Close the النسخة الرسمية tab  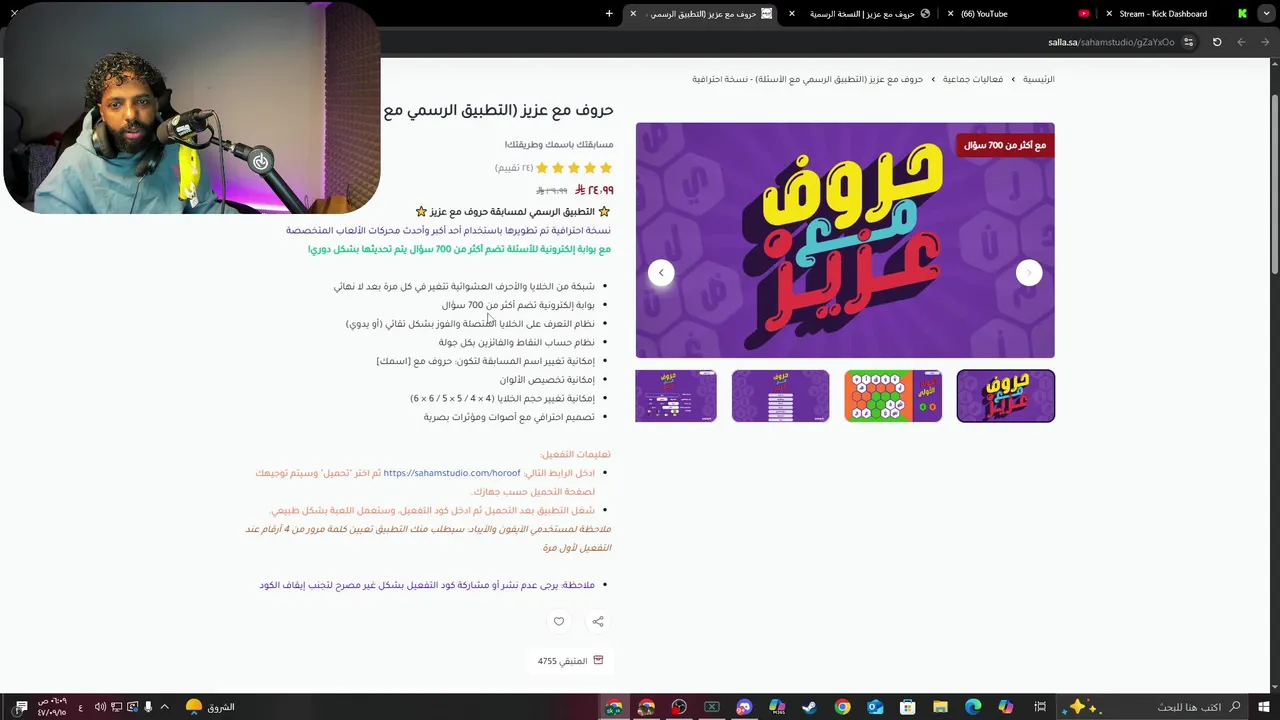pos(792,14)
